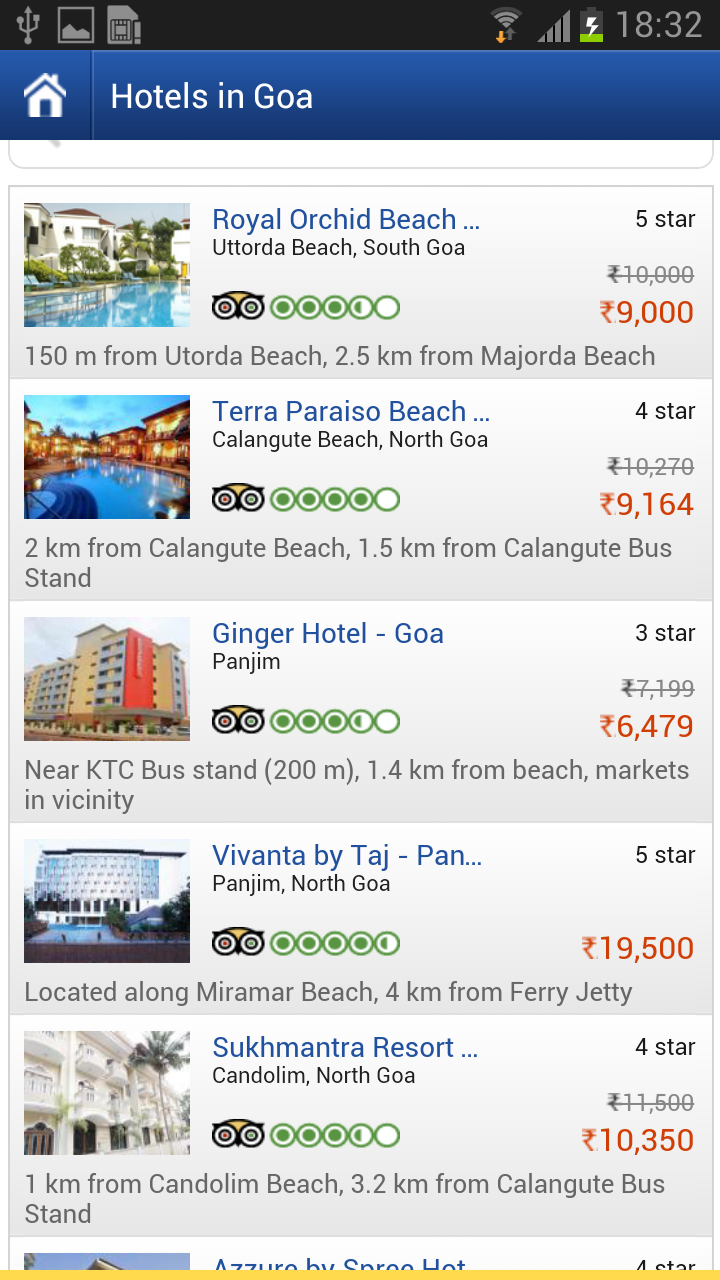Tap the Wi-Fi icon in status bar
The height and width of the screenshot is (1280, 720).
(506, 24)
